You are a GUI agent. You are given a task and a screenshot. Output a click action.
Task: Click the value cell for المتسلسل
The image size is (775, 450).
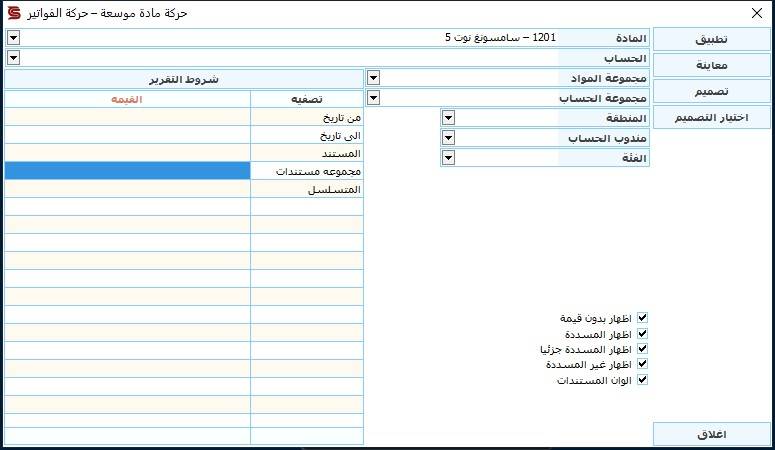click(x=128, y=189)
